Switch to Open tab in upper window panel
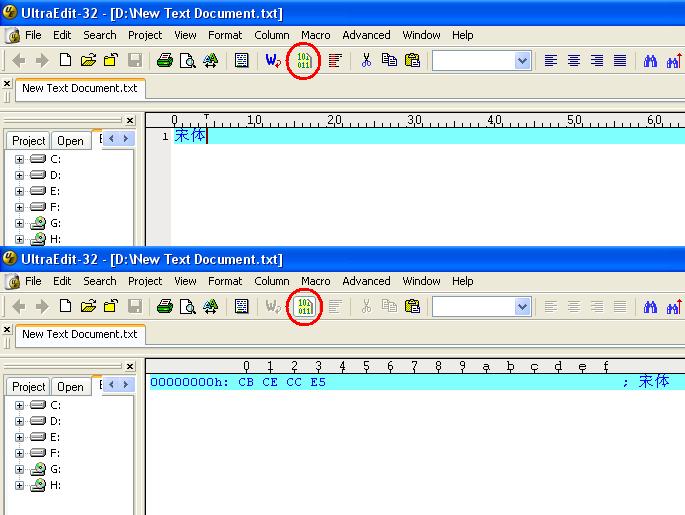The height and width of the screenshot is (515, 685). [70, 141]
